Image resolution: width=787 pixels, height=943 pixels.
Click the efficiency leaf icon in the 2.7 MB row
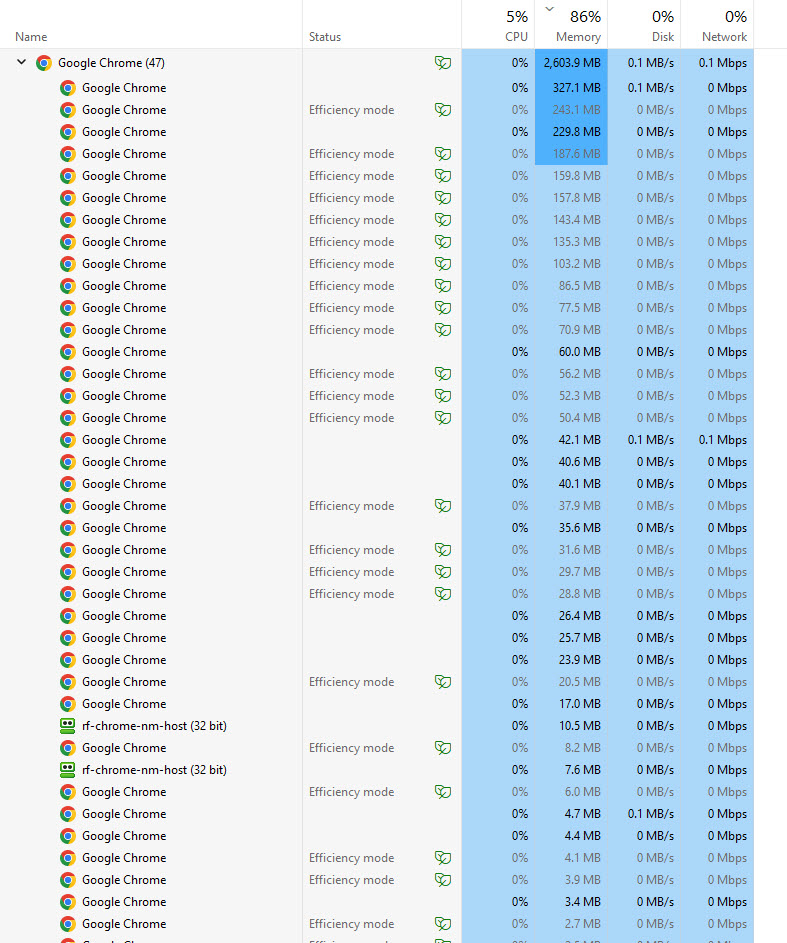pyautogui.click(x=443, y=924)
